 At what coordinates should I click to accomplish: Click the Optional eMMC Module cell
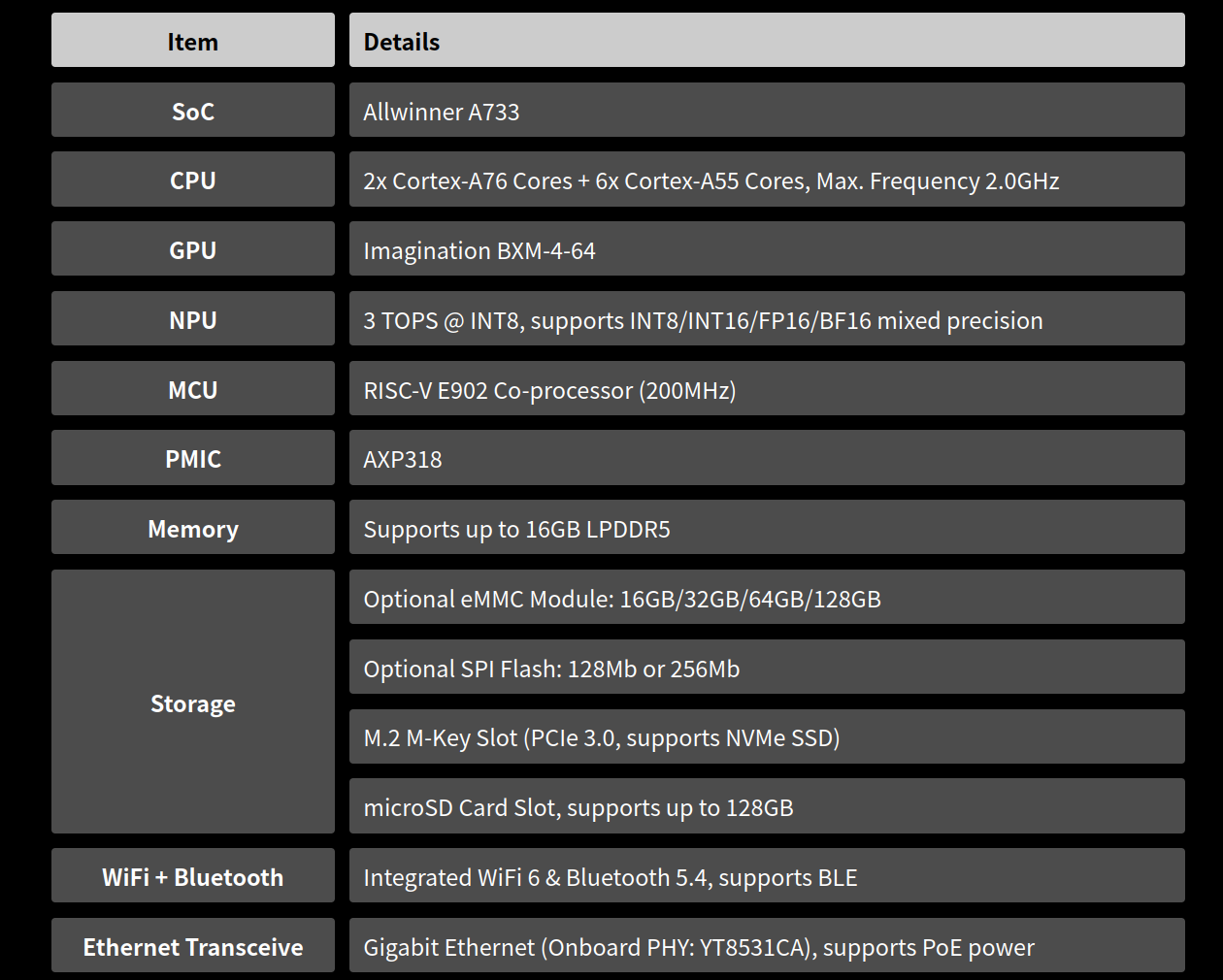(622, 599)
